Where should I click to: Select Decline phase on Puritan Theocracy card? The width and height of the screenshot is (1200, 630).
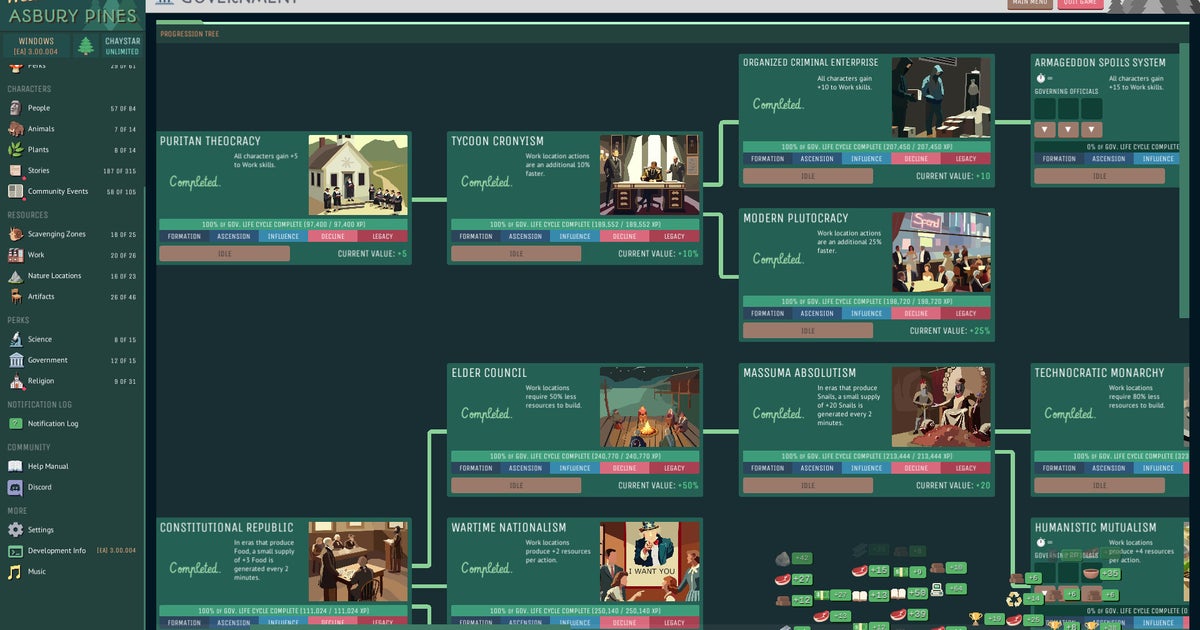point(332,237)
